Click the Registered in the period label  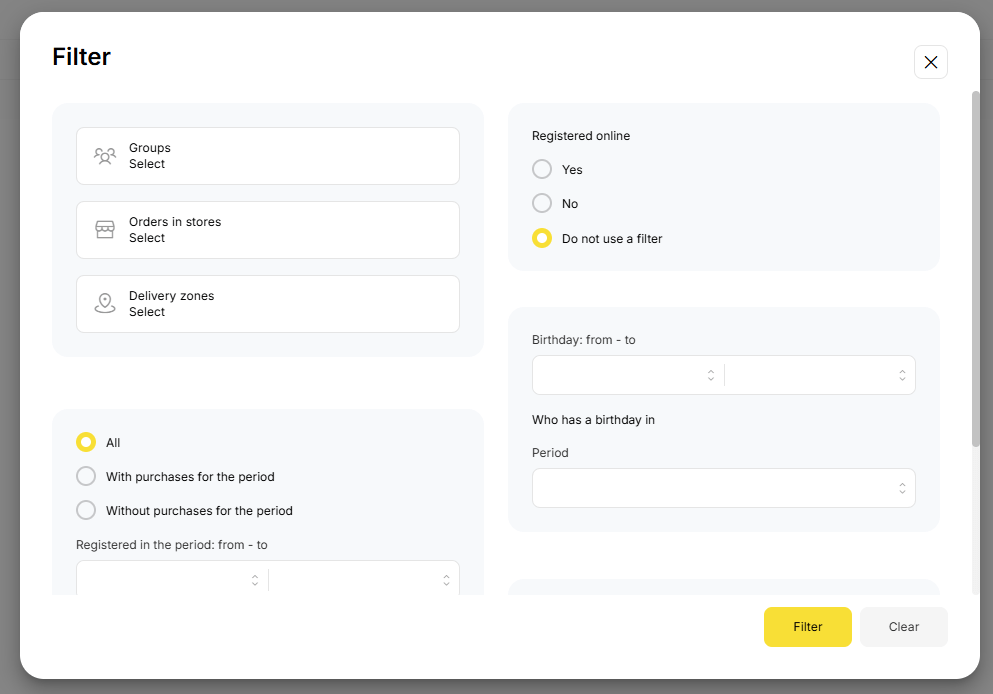click(x=172, y=545)
